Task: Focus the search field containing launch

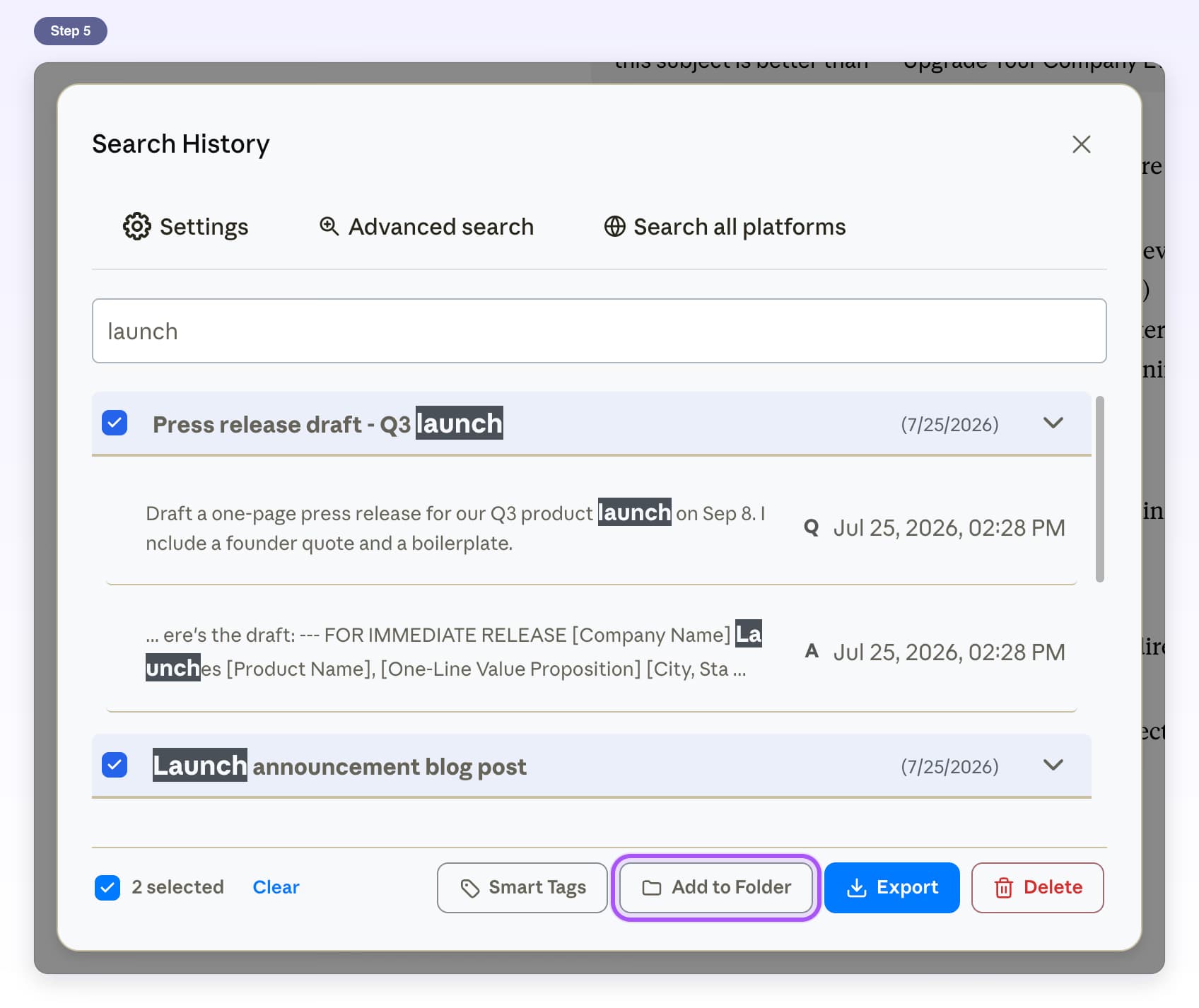Action: (599, 331)
